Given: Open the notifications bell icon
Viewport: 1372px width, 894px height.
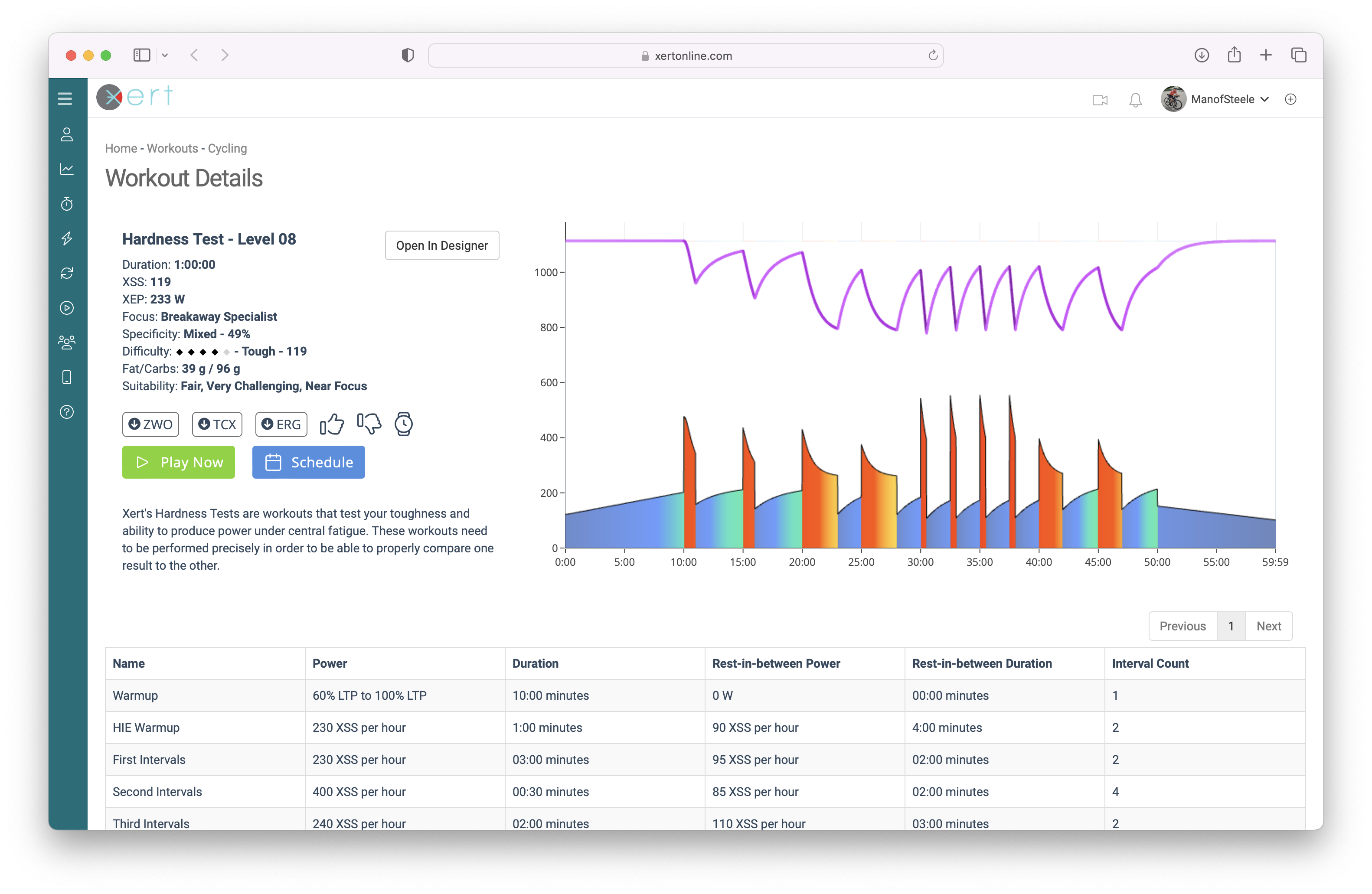Looking at the screenshot, I should (x=1135, y=100).
